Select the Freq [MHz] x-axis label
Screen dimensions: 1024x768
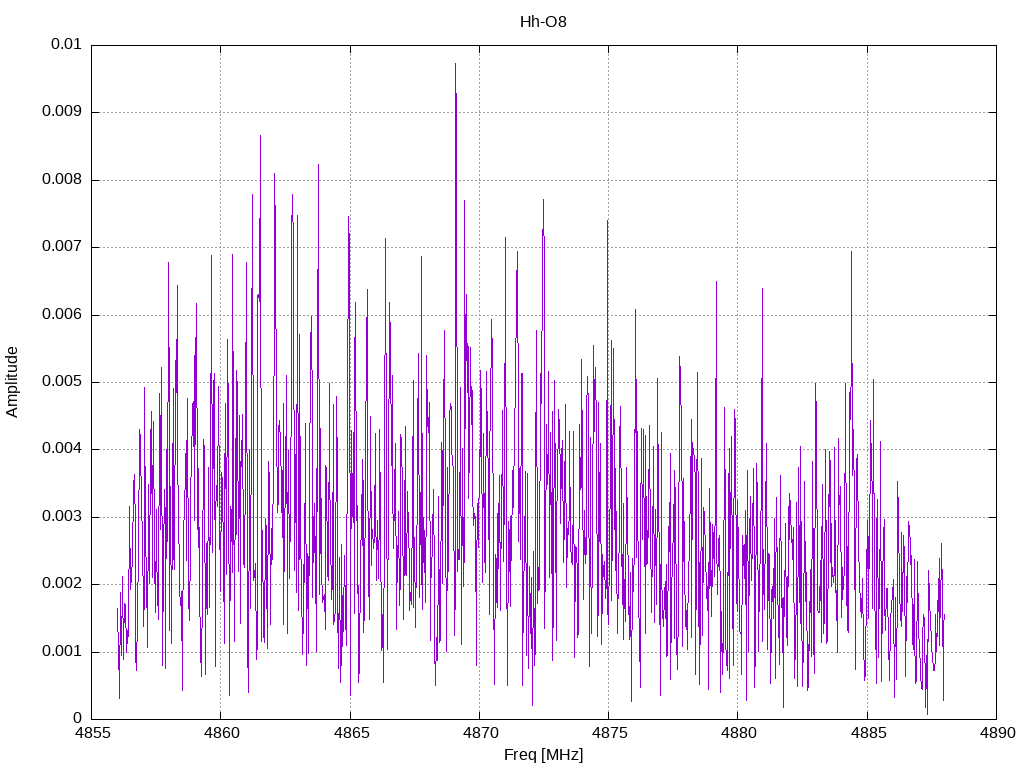point(543,755)
